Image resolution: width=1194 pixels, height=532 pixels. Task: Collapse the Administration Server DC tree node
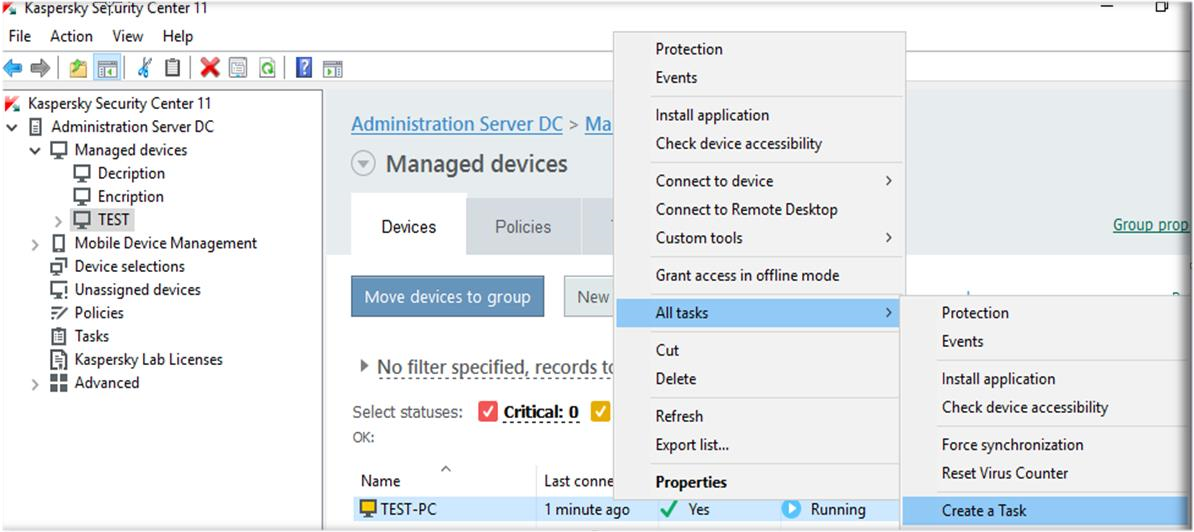click(11, 128)
